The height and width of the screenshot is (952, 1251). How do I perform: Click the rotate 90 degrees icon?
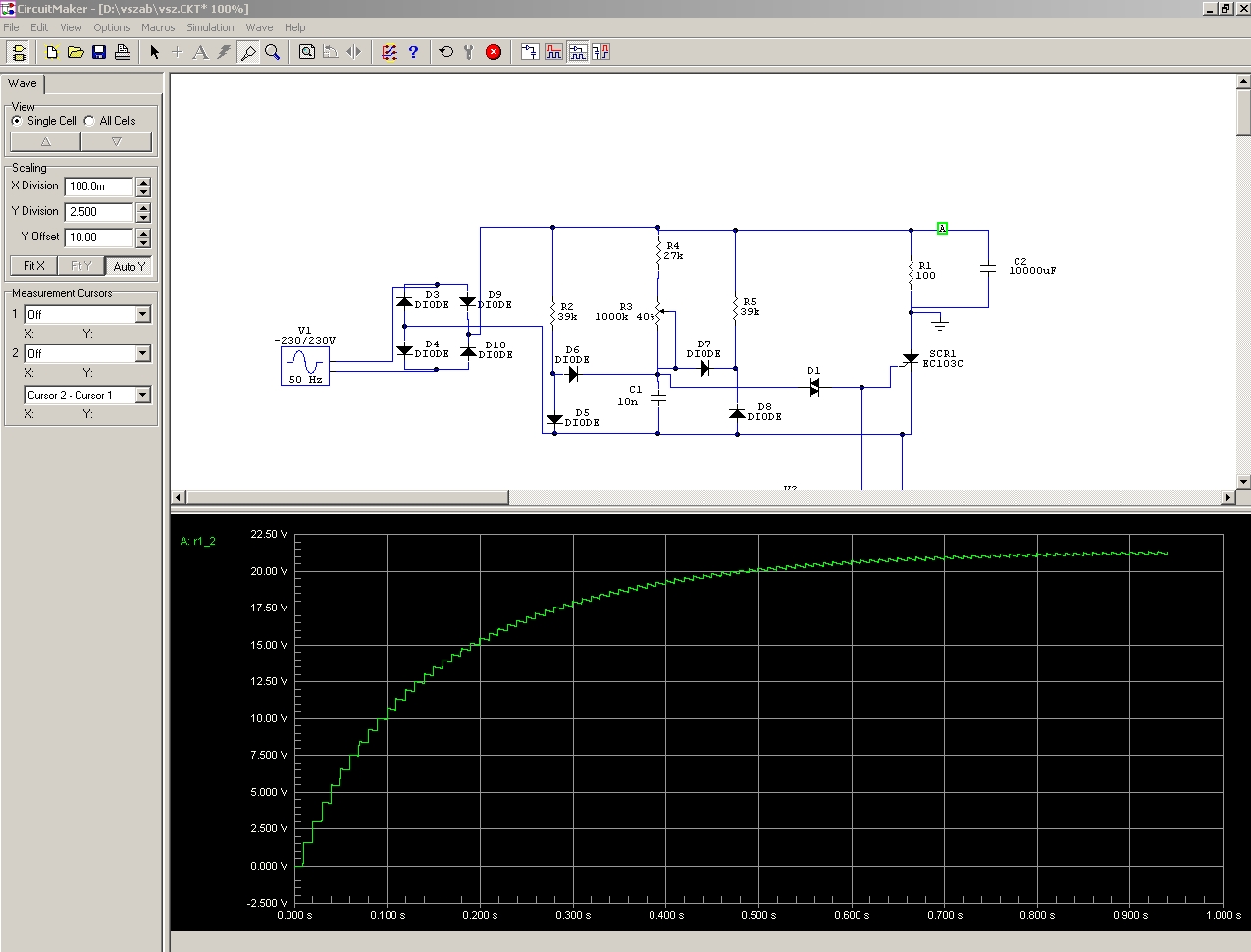click(331, 52)
